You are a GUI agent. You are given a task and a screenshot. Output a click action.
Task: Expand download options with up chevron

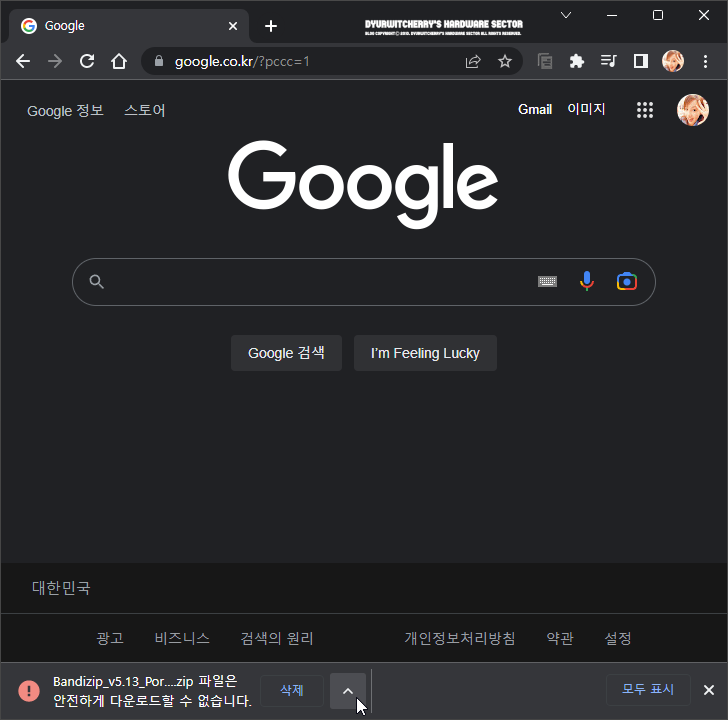[348, 691]
